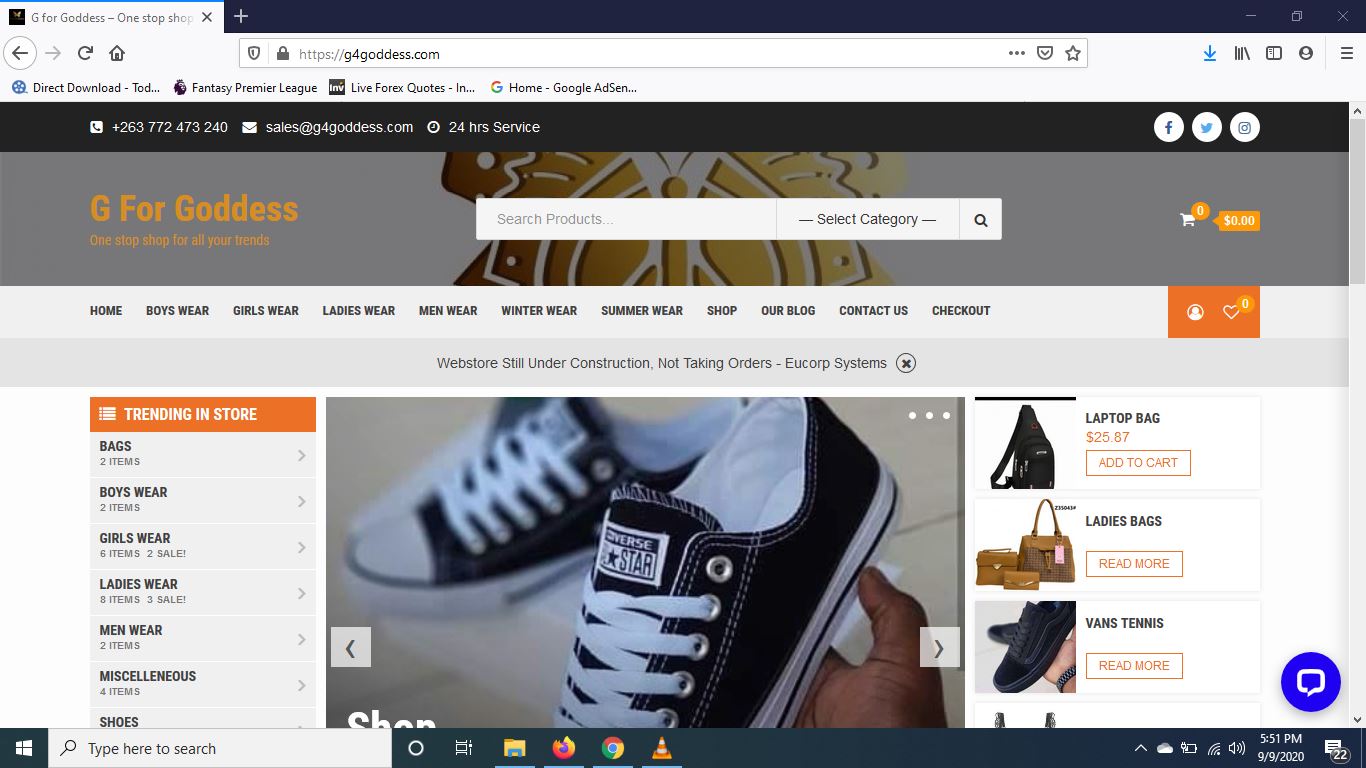The image size is (1366, 768).
Task: Open the Twitter social icon
Action: (1206, 127)
